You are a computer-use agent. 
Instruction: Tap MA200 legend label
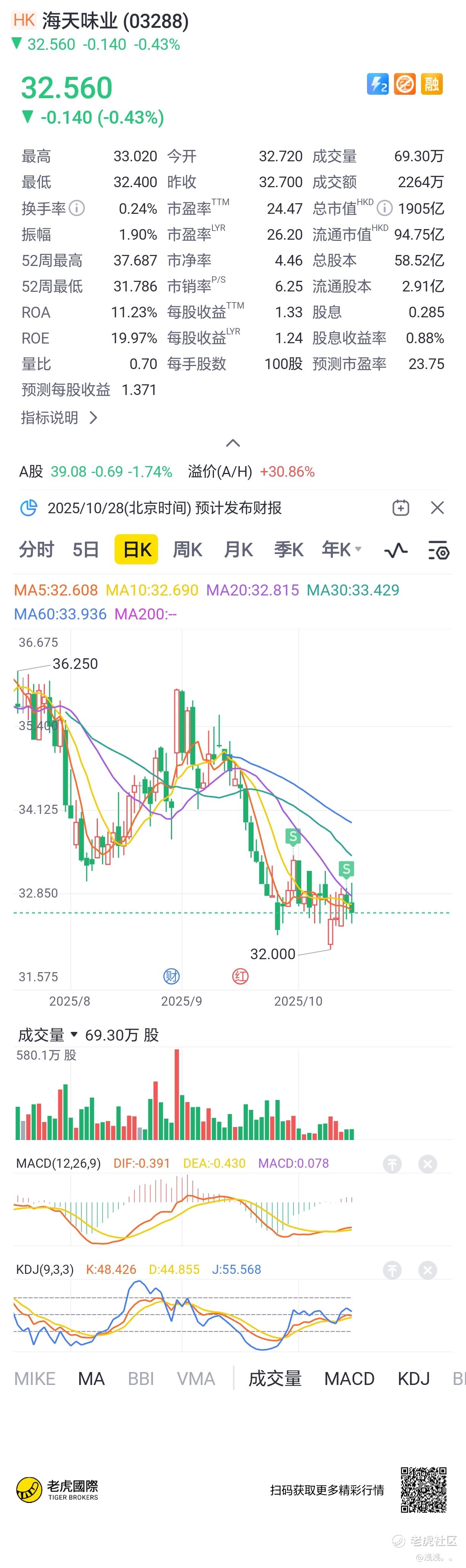145,614
